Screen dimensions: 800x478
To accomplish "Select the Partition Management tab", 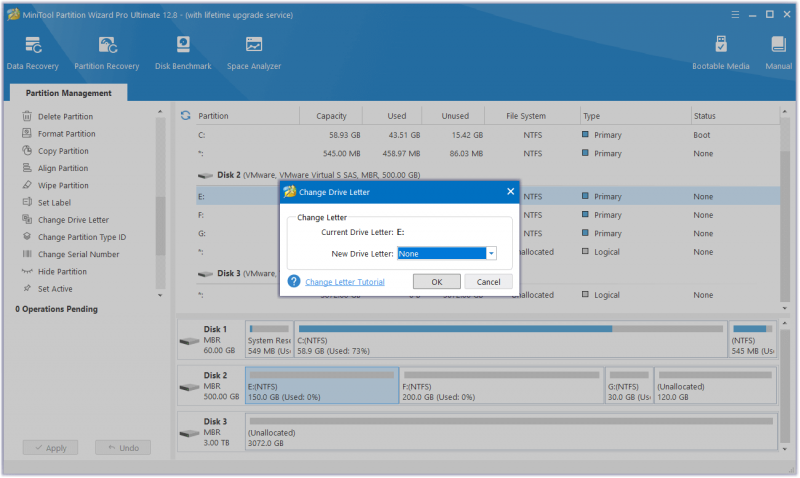I will pyautogui.click(x=68, y=93).
